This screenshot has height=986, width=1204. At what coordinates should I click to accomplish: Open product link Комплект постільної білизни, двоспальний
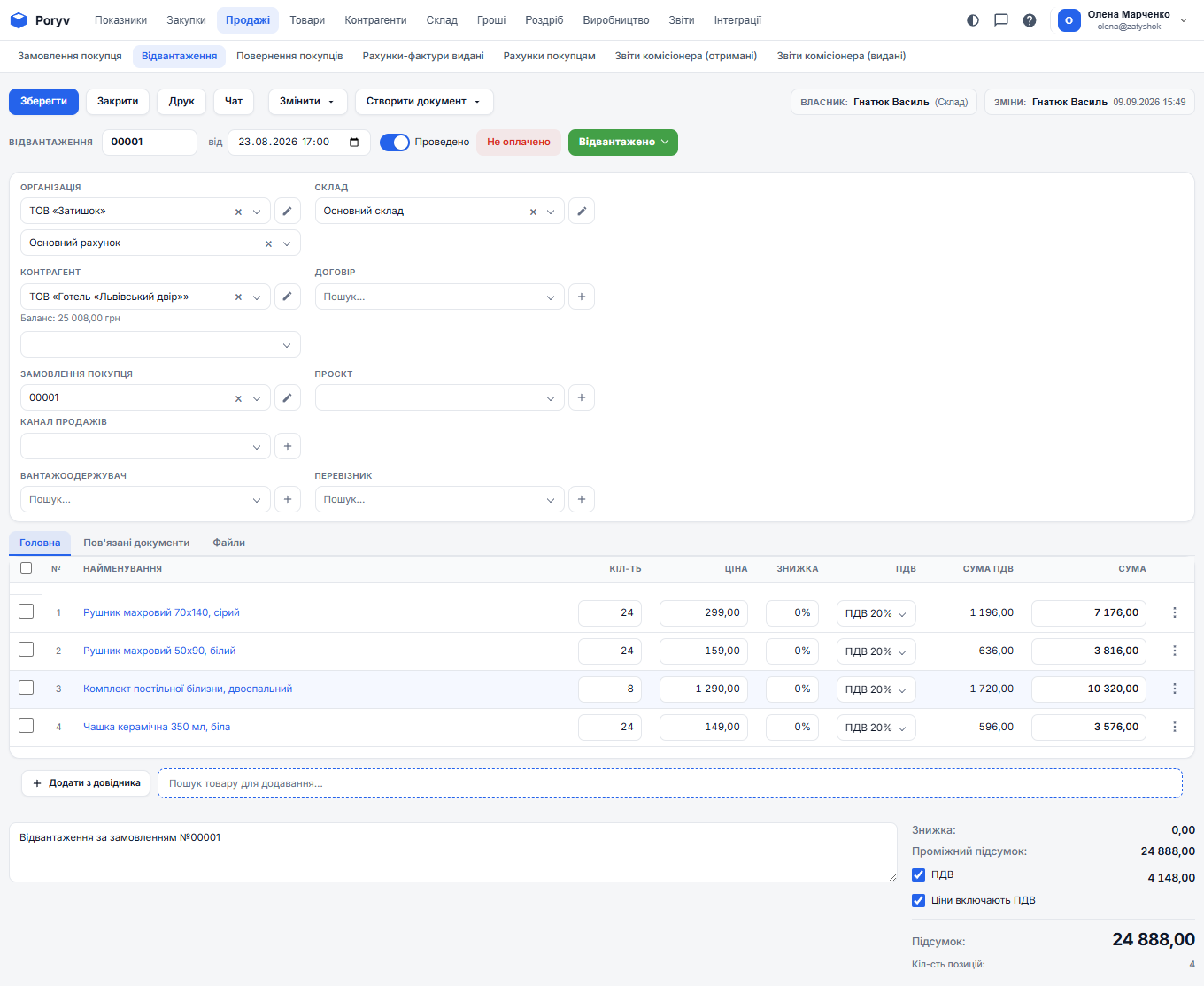pos(188,689)
